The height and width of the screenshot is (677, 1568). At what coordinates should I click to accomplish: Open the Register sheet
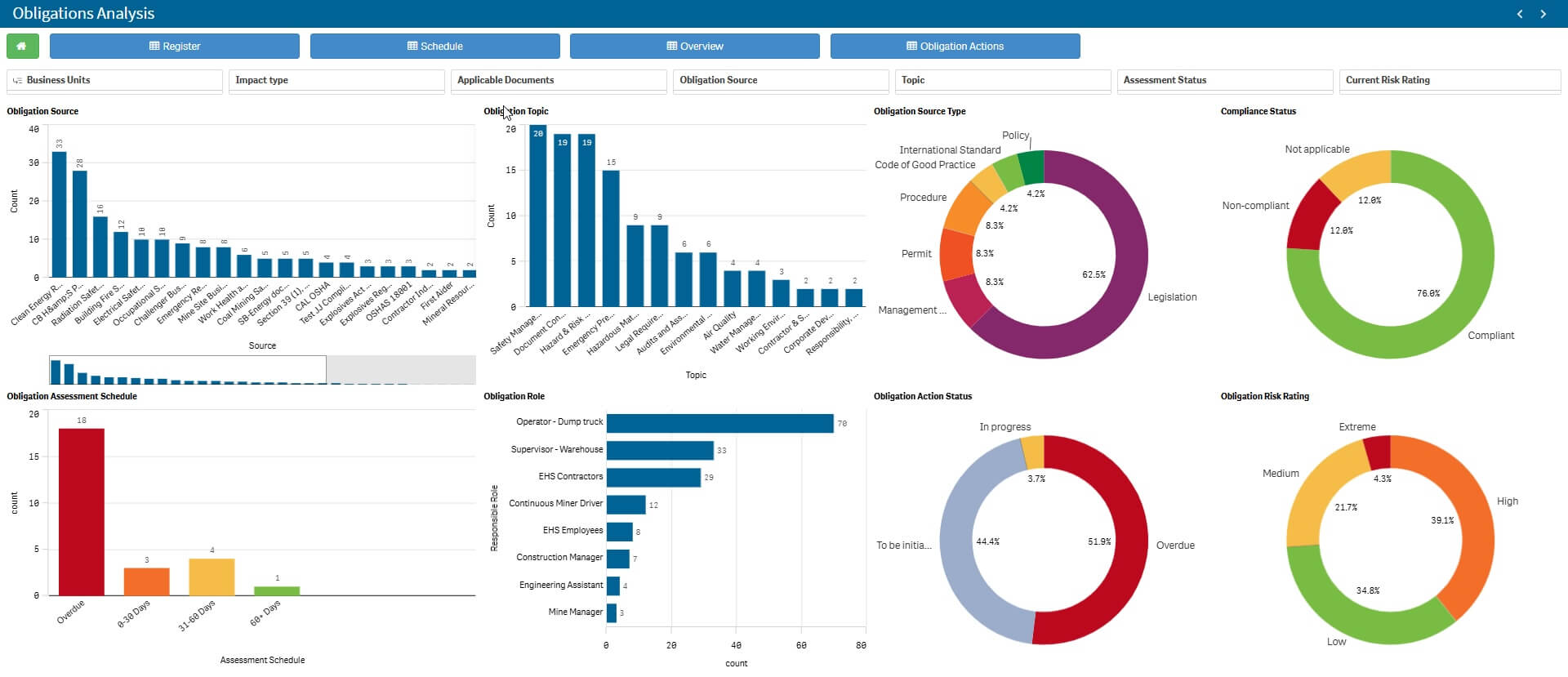tap(174, 47)
